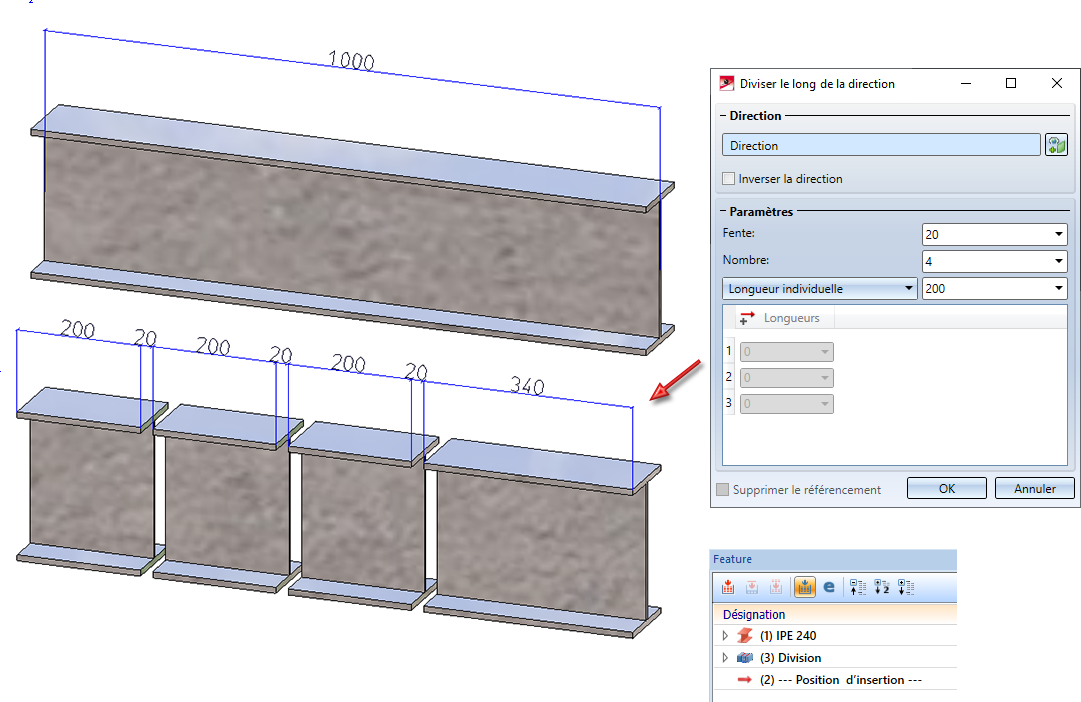Click row number 1 in Longueurs list
This screenshot has height=702, width=1081.
point(729,350)
